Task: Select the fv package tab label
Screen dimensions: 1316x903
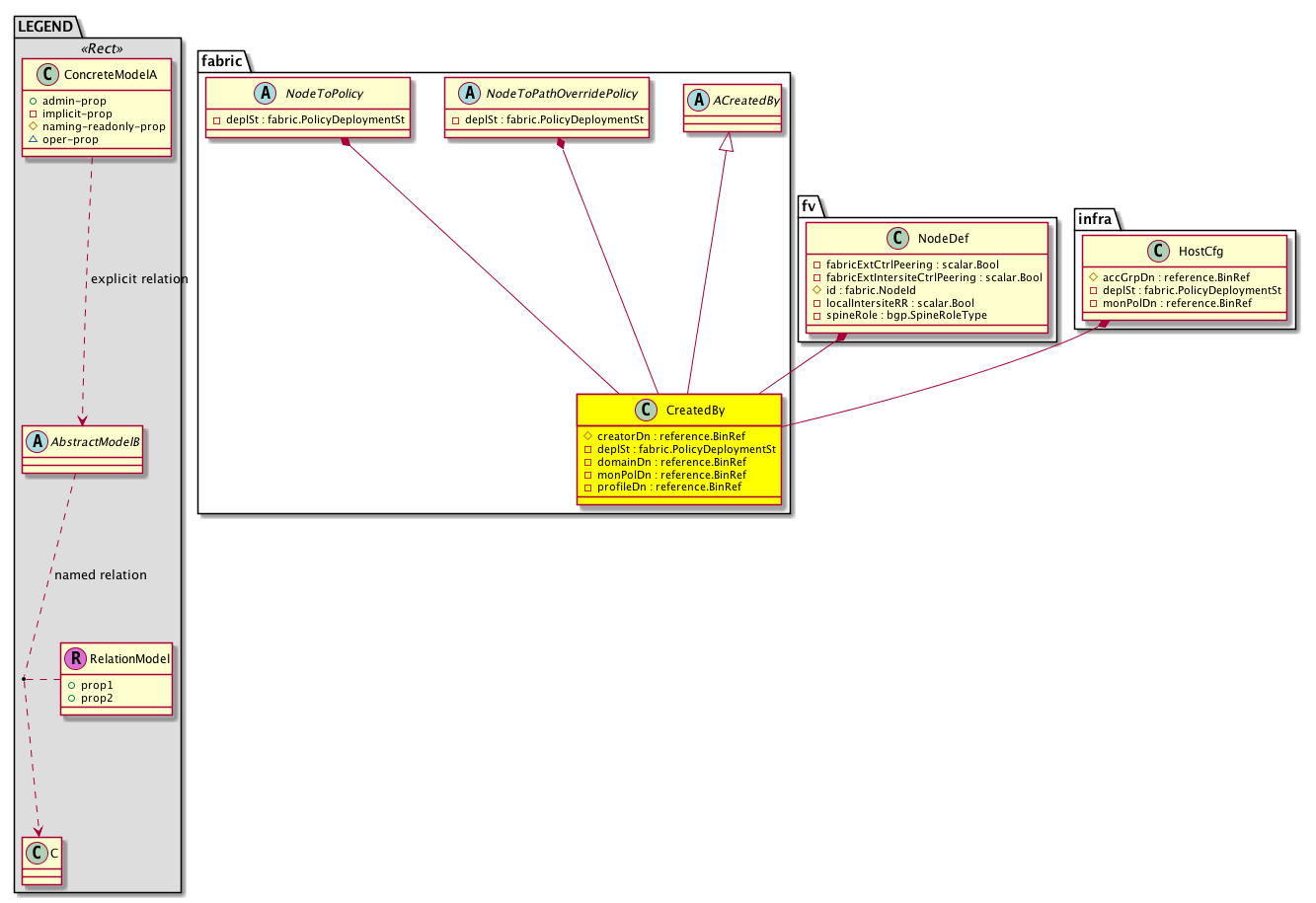Action: (810, 207)
